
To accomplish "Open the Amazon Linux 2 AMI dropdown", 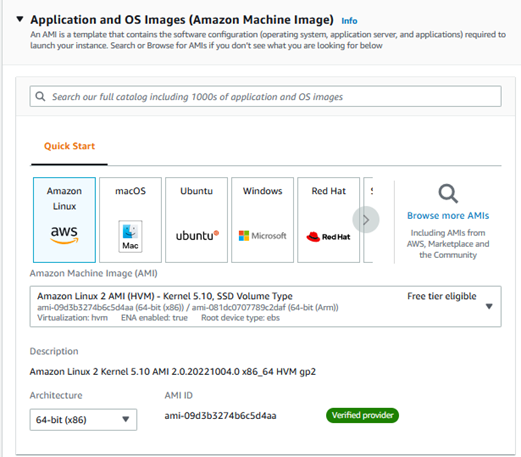I will click(x=265, y=306).
